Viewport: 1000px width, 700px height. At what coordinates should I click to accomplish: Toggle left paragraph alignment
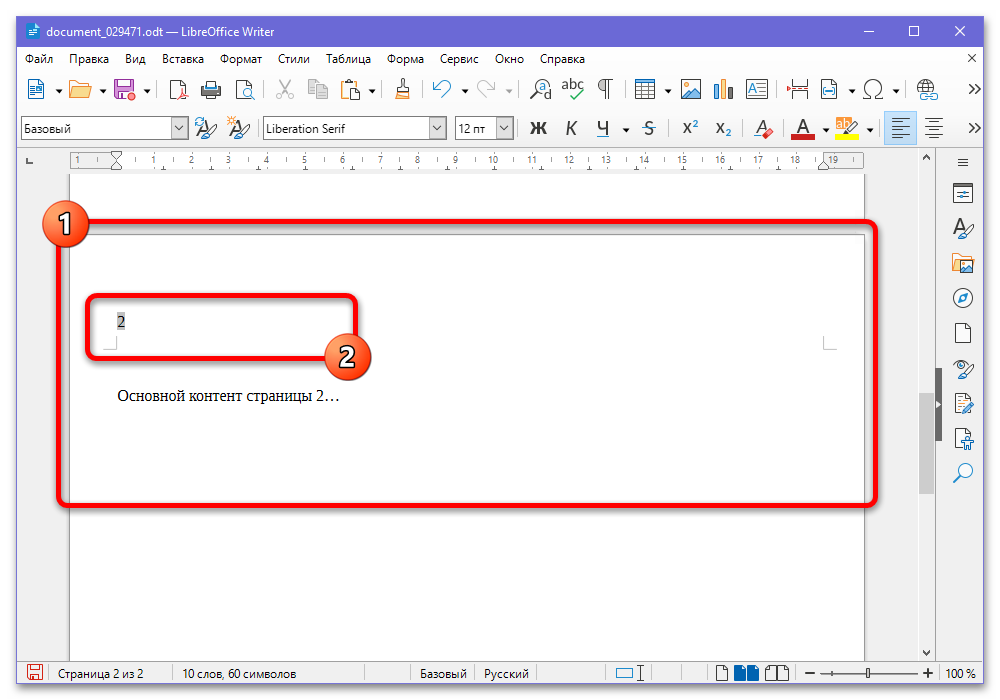[901, 129]
